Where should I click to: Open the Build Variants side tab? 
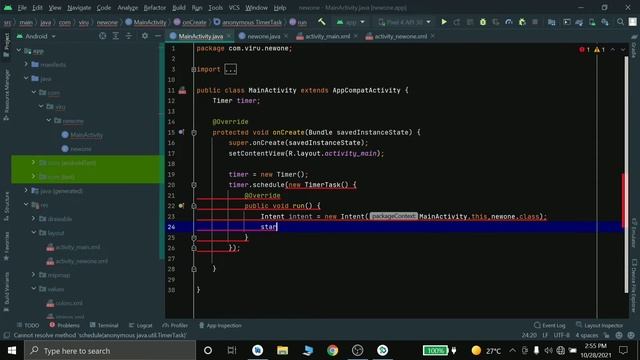coord(6,292)
